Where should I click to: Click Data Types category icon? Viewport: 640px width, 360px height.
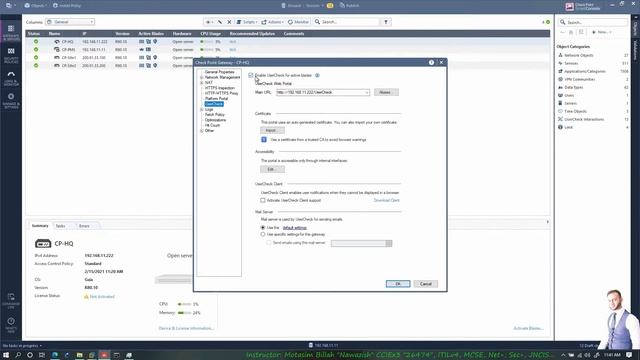tap(560, 87)
